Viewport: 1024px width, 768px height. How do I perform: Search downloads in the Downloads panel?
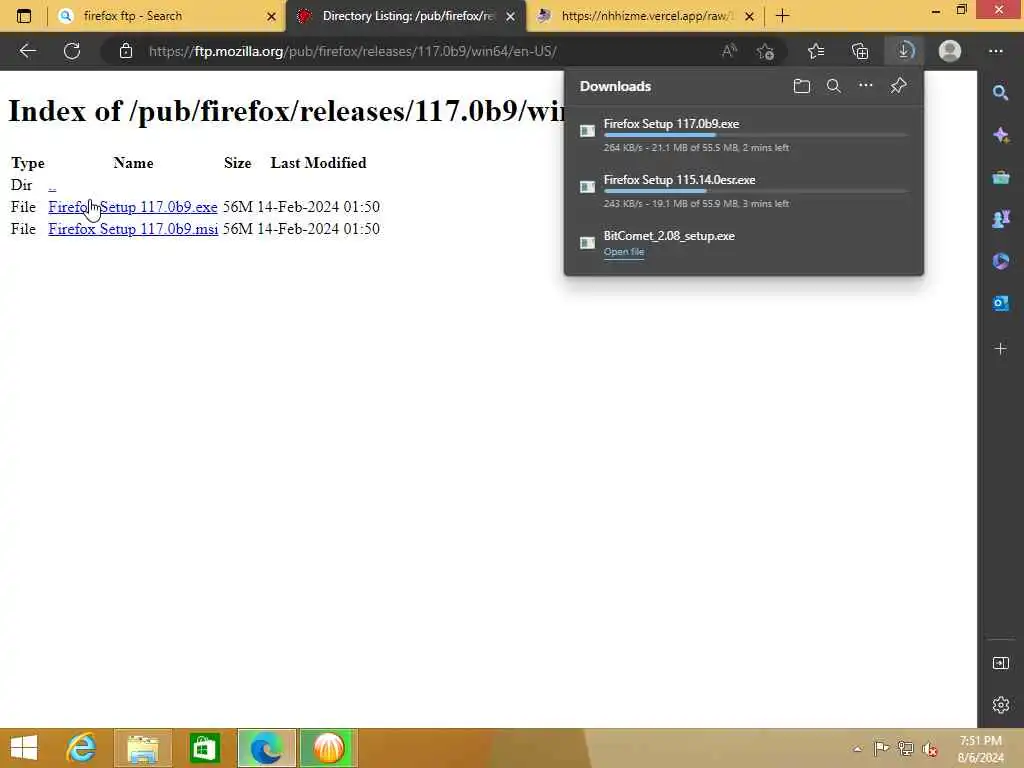tap(834, 86)
